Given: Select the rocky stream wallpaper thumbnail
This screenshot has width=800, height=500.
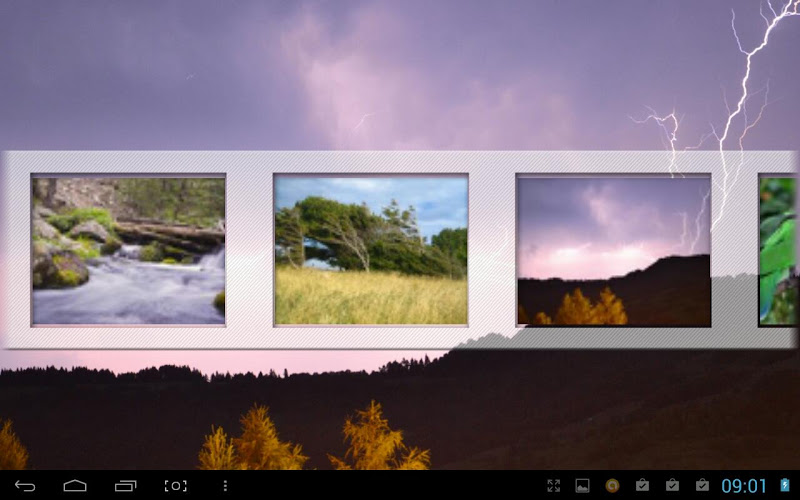Looking at the screenshot, I should coord(129,250).
